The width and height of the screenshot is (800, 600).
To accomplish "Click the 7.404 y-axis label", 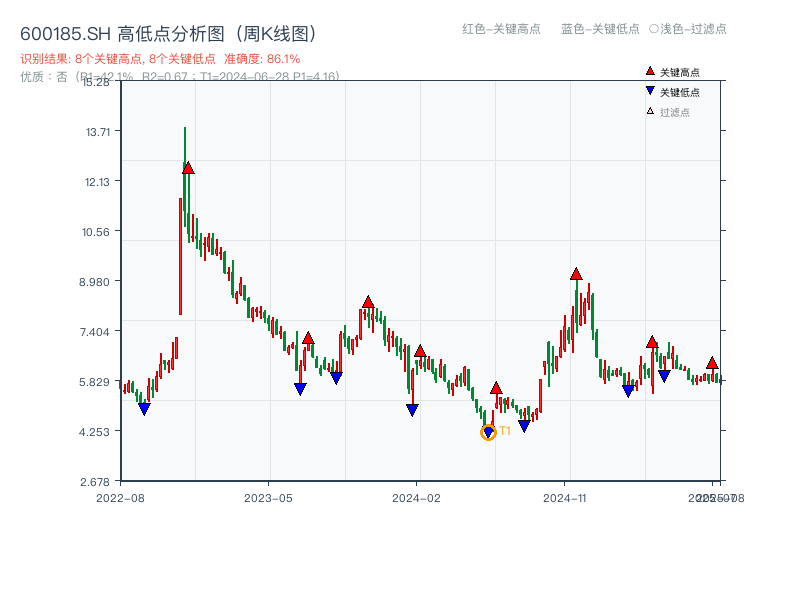I will (94, 332).
